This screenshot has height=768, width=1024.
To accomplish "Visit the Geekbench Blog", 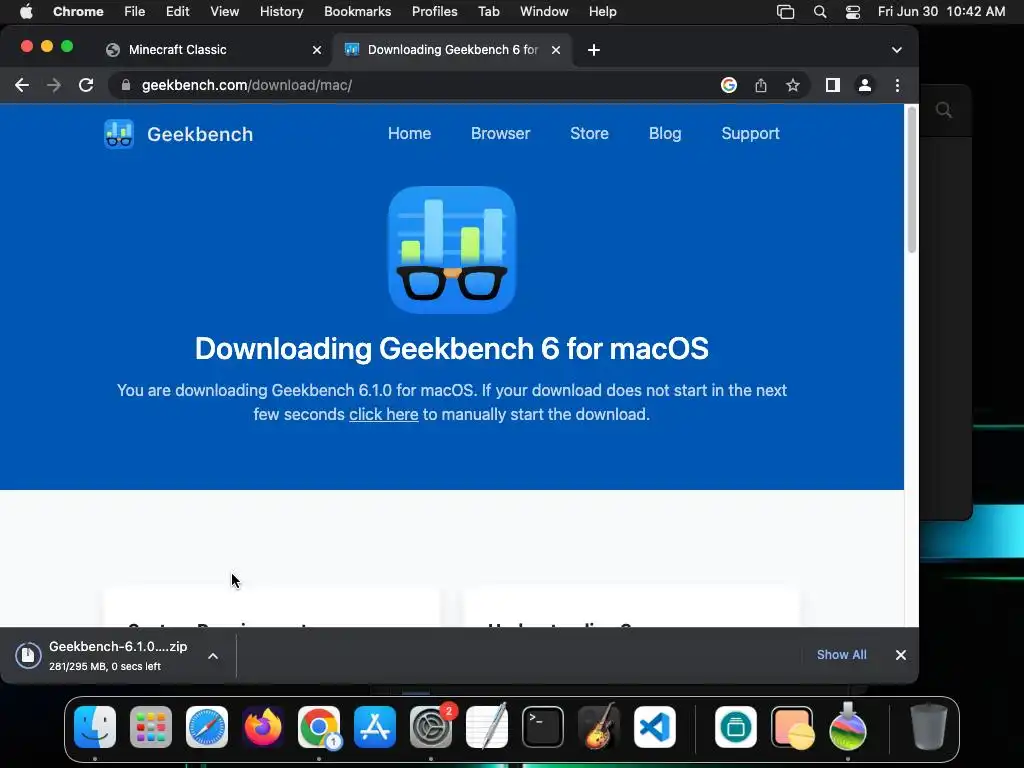I will pos(665,133).
